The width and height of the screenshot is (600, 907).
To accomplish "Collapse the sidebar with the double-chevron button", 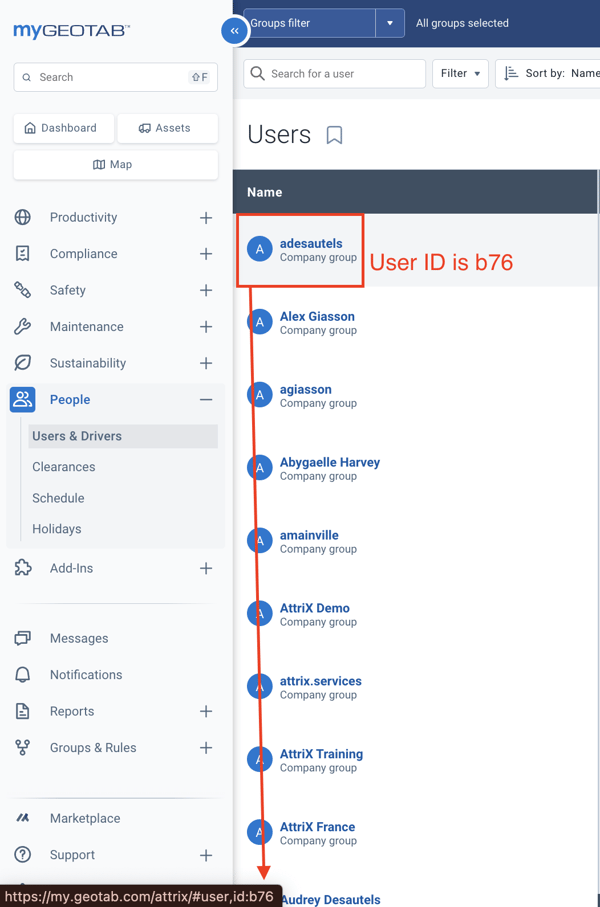I will 234,31.
